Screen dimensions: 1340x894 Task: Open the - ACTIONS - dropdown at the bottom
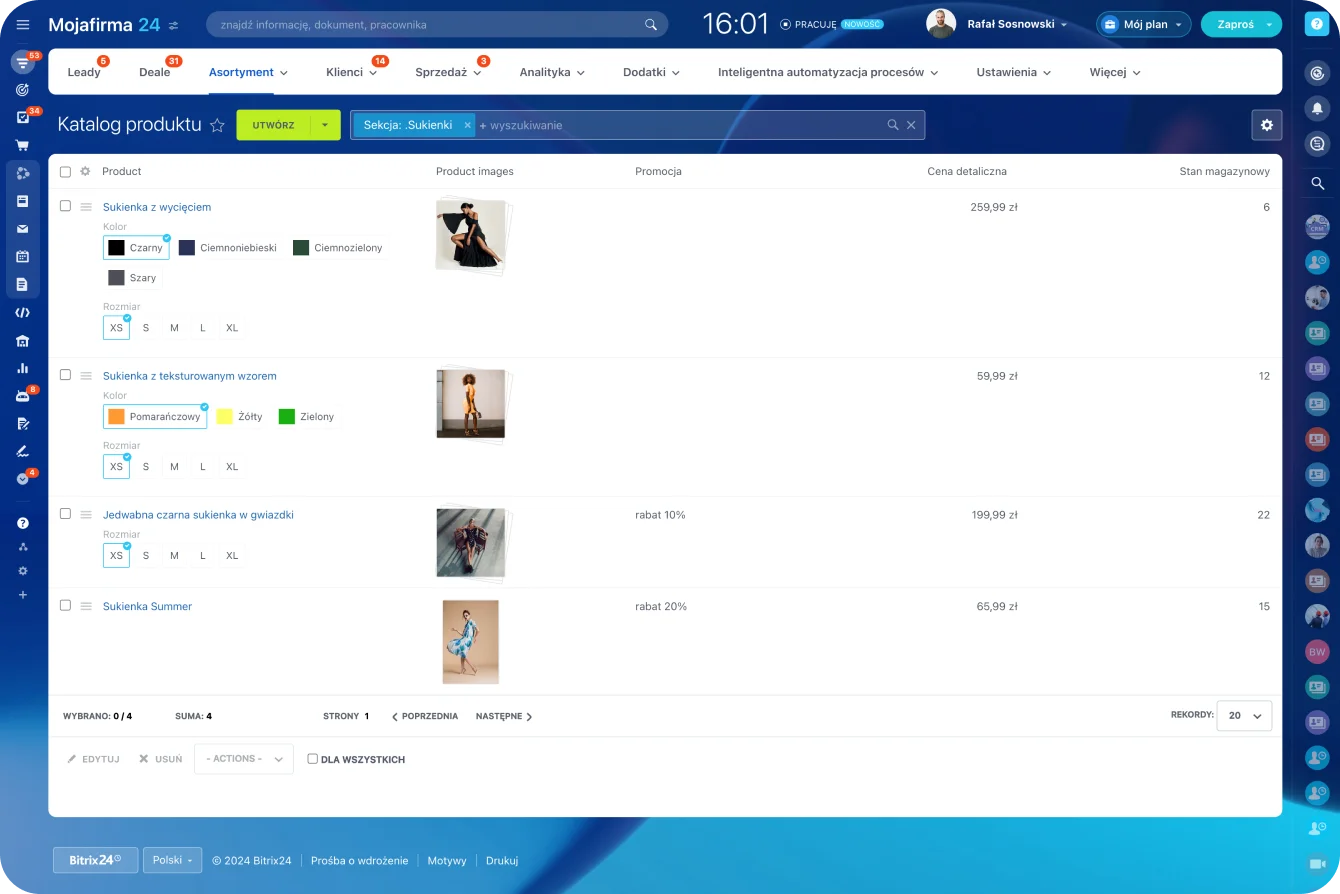pos(243,759)
